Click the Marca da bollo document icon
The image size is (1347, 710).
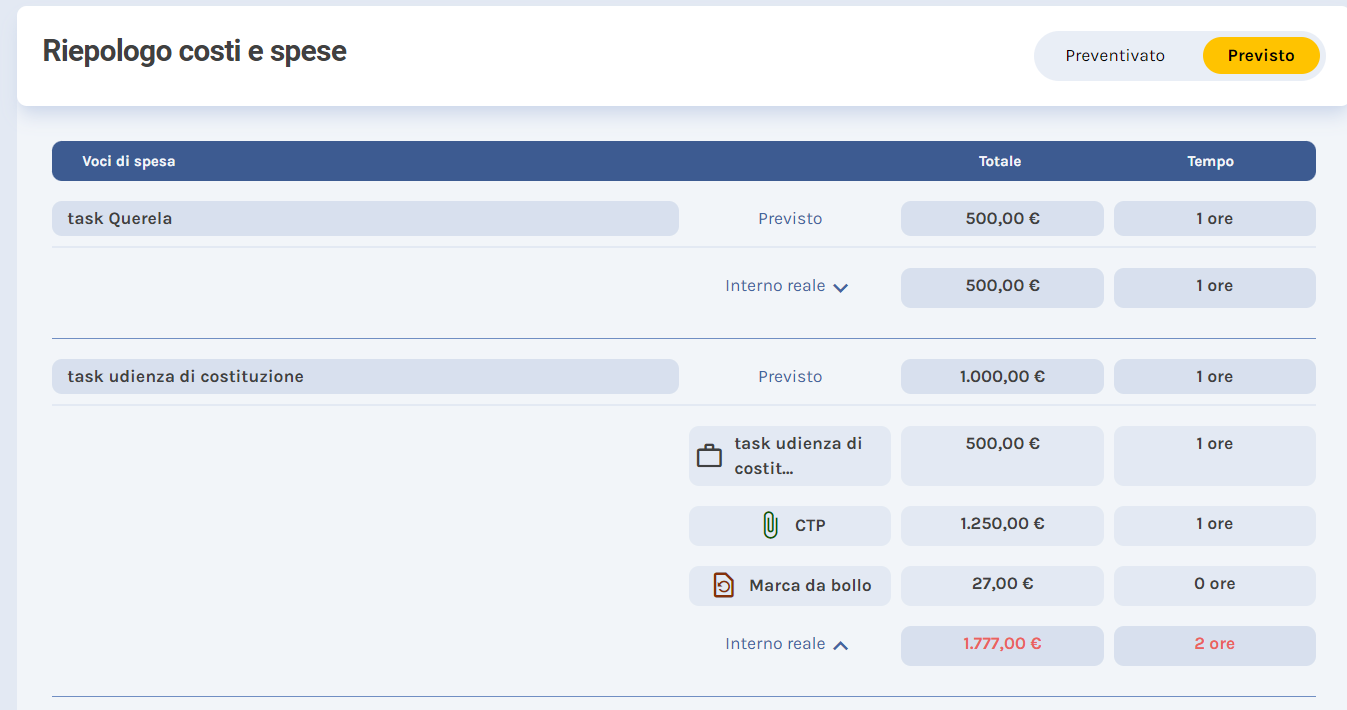(x=723, y=585)
